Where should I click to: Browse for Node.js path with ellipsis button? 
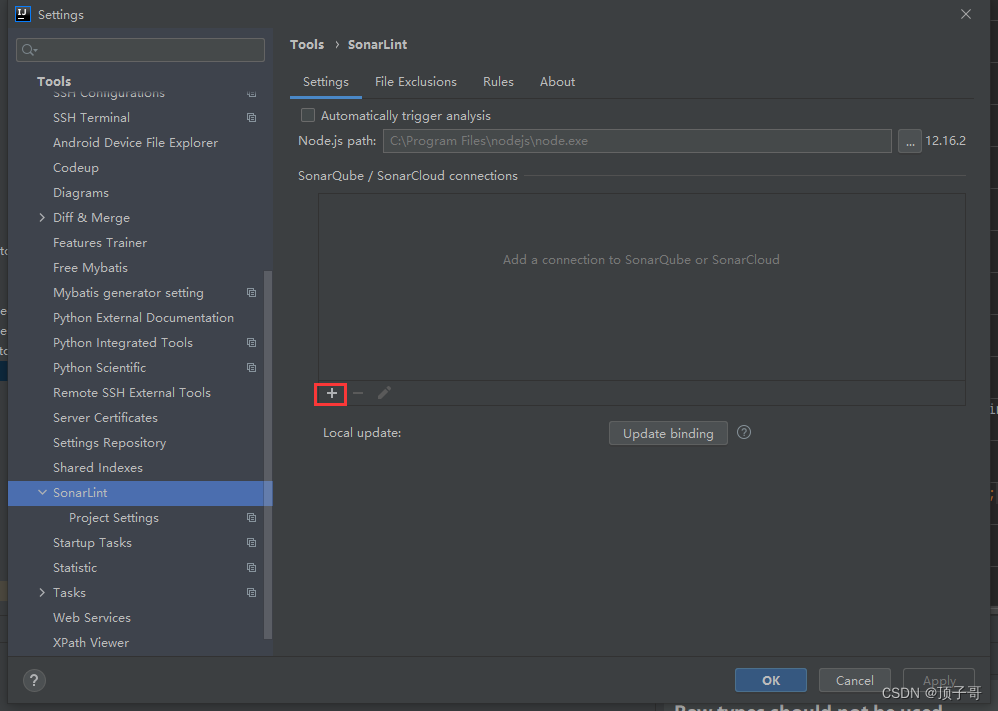click(x=910, y=141)
